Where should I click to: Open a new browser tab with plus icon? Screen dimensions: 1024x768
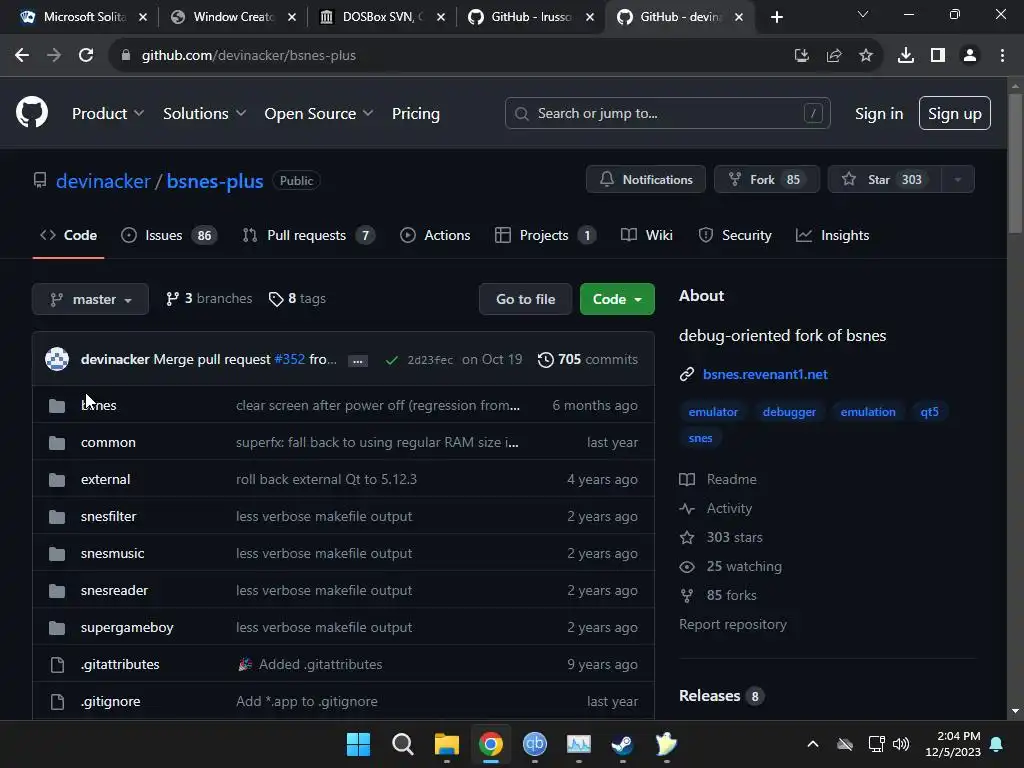point(776,17)
